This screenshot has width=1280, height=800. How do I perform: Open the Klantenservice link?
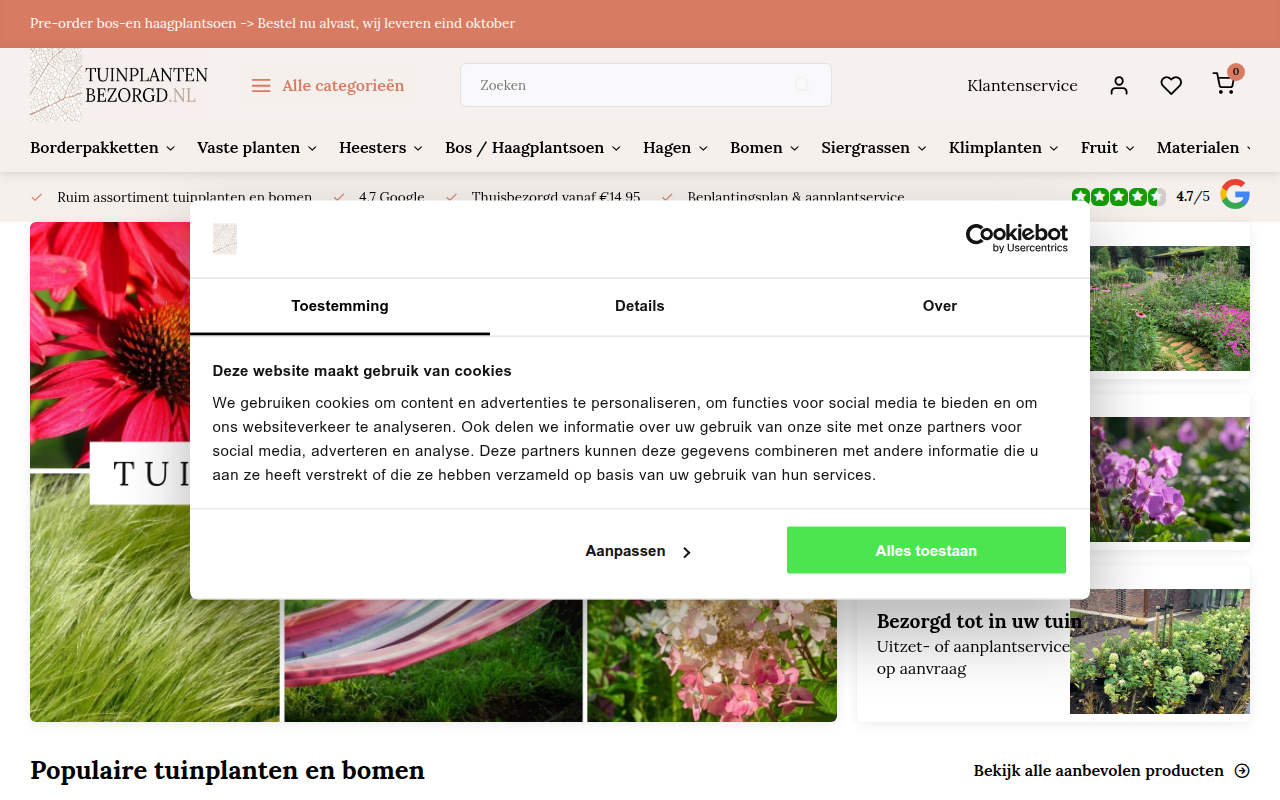pyautogui.click(x=1022, y=86)
